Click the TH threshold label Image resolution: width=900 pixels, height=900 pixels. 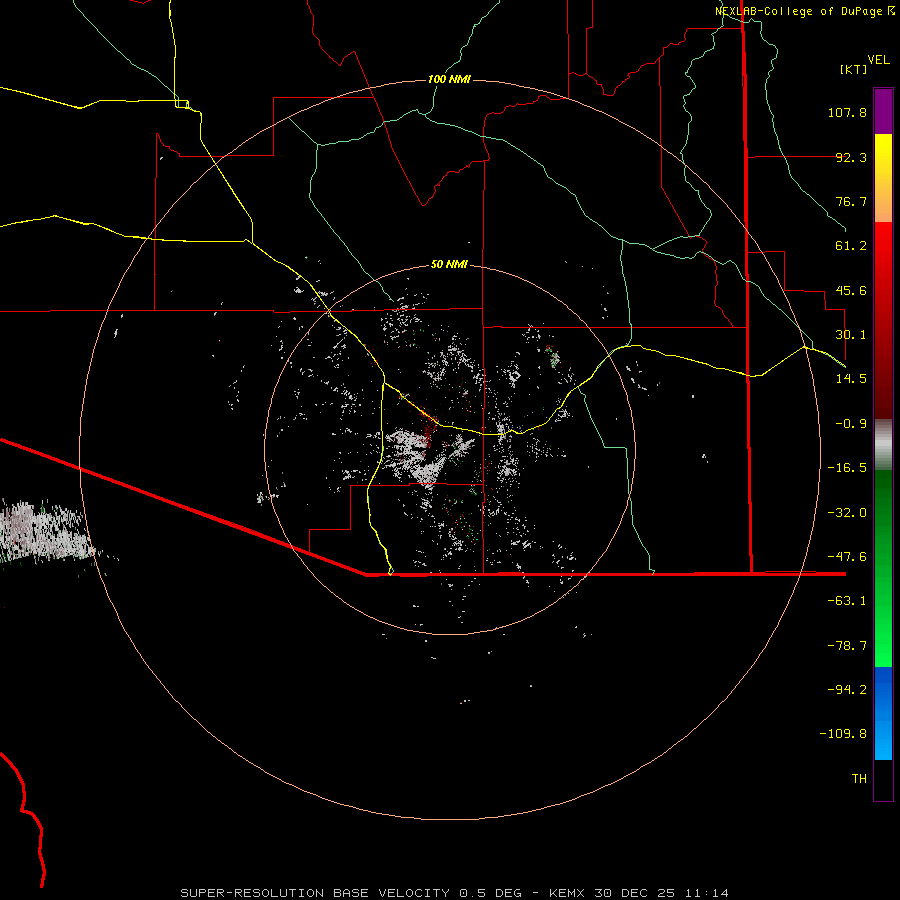(859, 779)
